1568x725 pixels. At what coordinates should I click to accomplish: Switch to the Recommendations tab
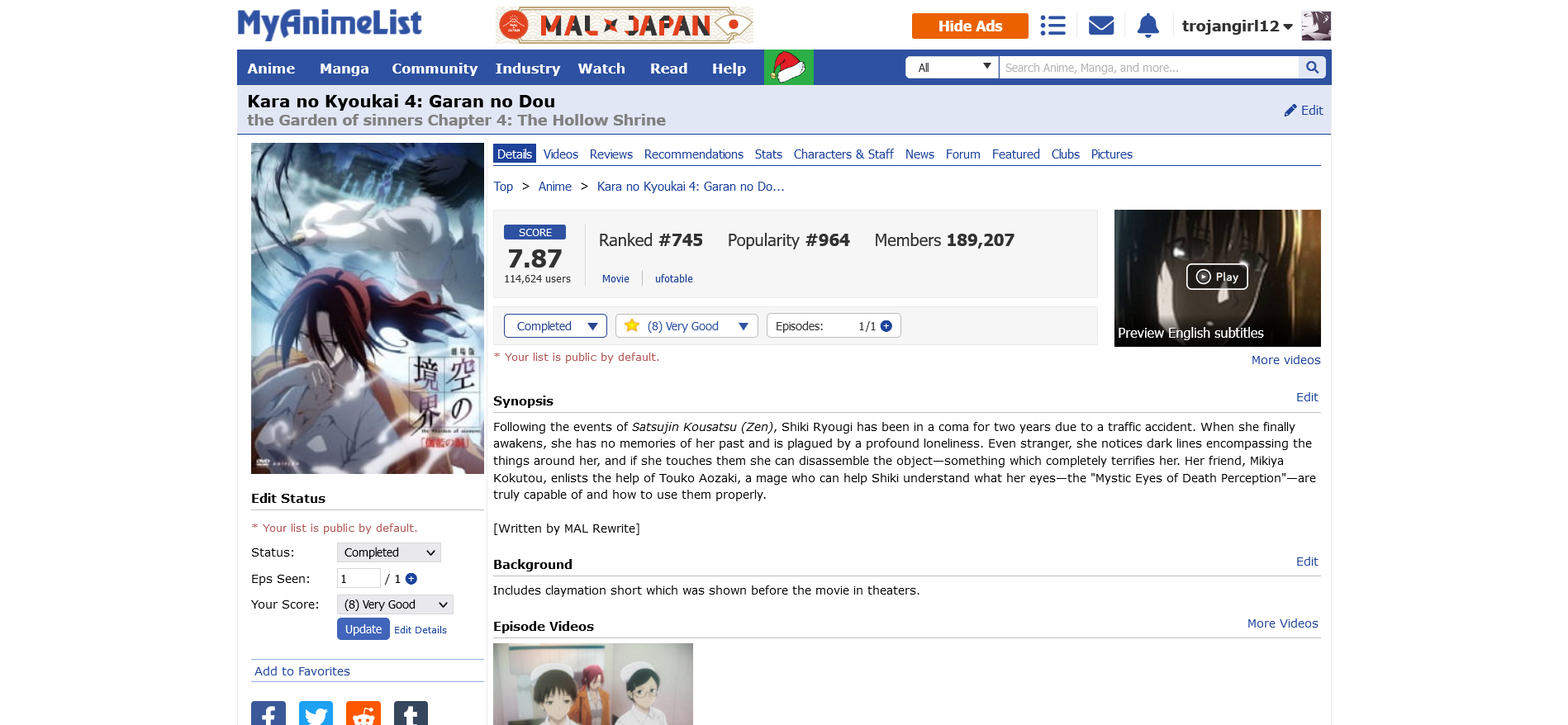(694, 154)
